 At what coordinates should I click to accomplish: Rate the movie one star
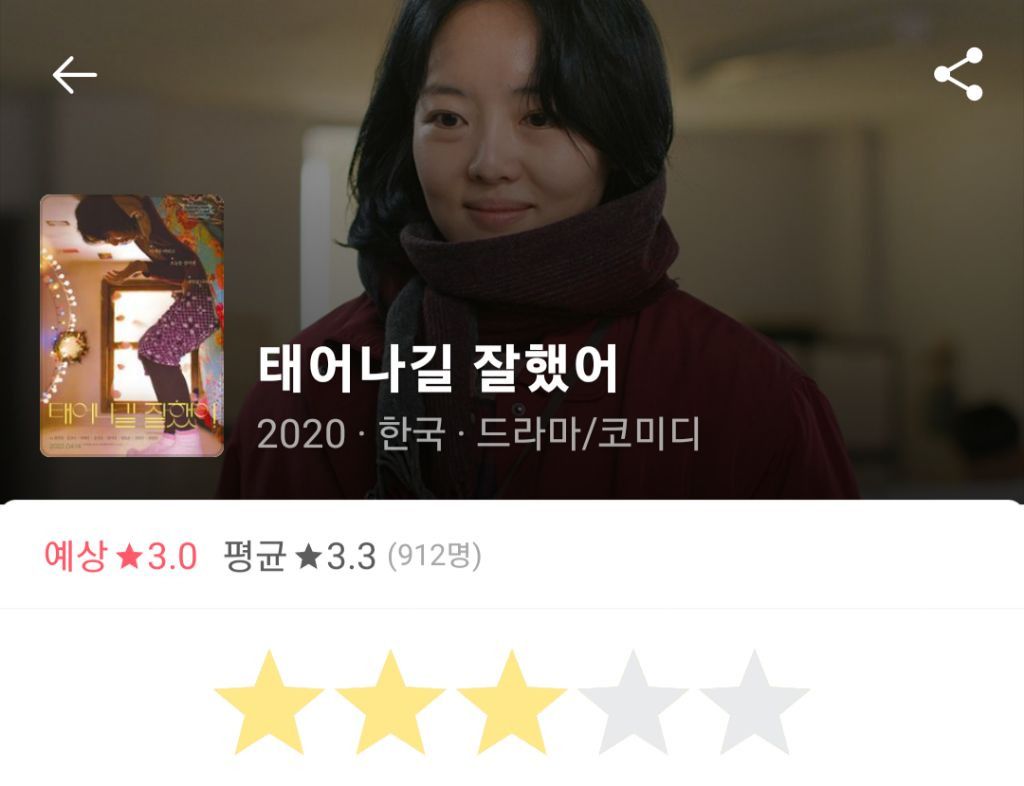pyautogui.click(x=269, y=702)
